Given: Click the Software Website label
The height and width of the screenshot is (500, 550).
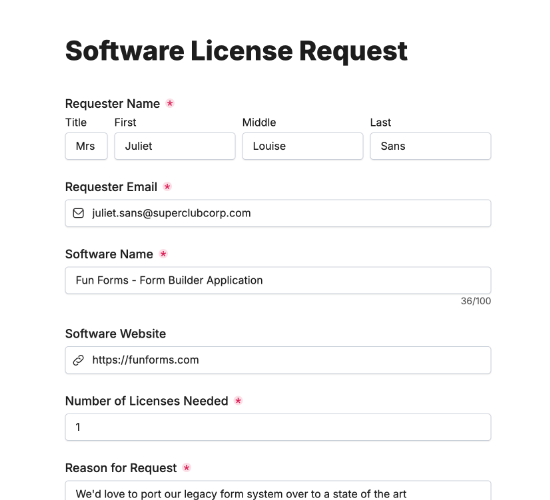Looking at the screenshot, I should [115, 334].
